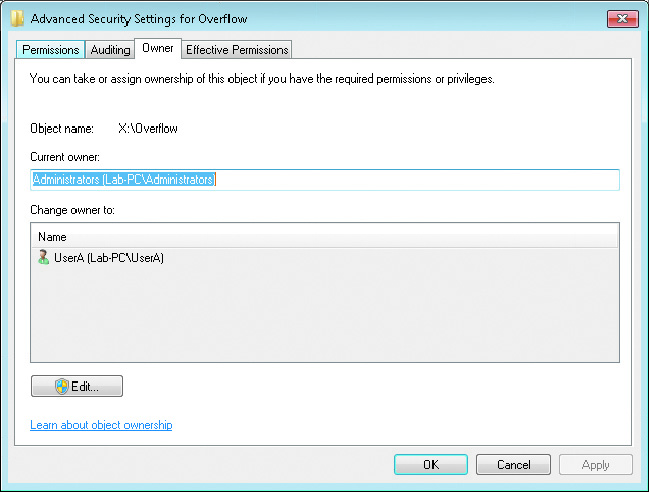Click the Apply button
This screenshot has height=492, width=649.
pyautogui.click(x=596, y=464)
